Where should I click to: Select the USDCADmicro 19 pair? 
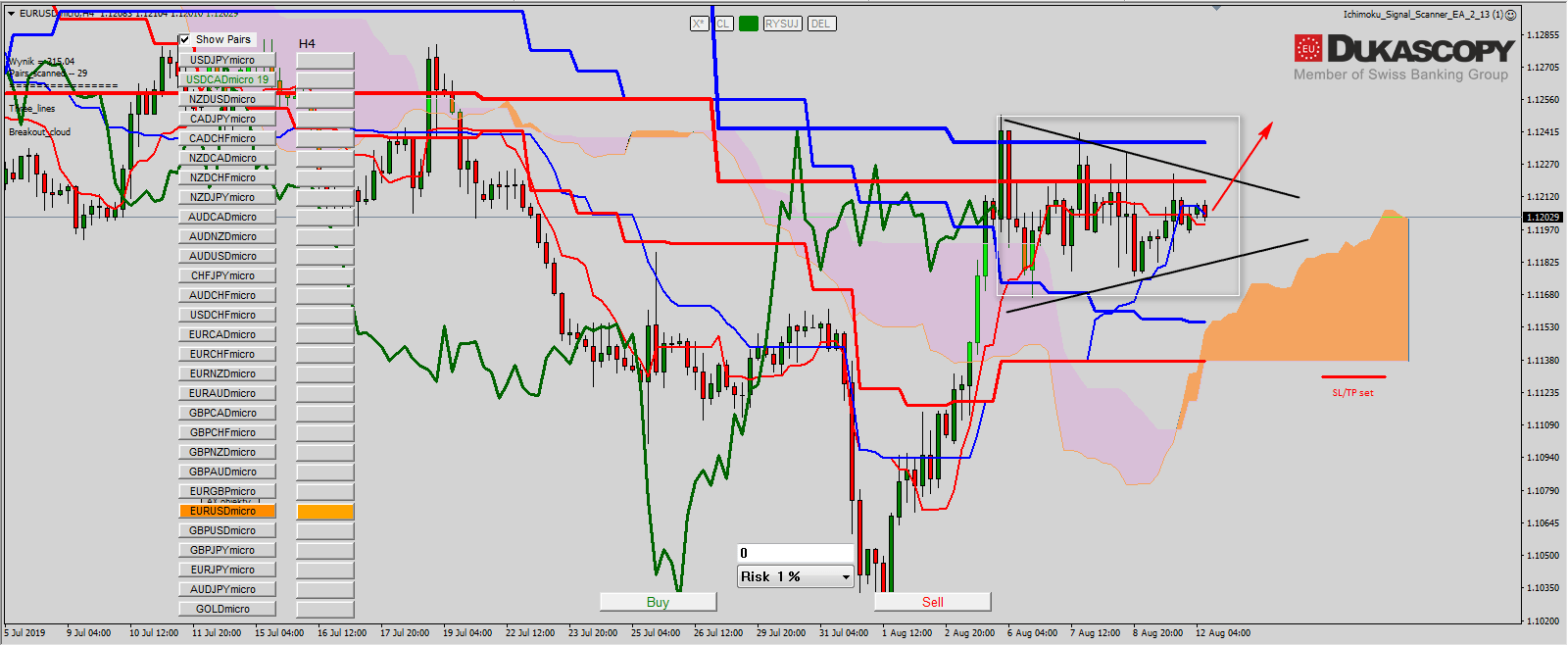click(226, 80)
